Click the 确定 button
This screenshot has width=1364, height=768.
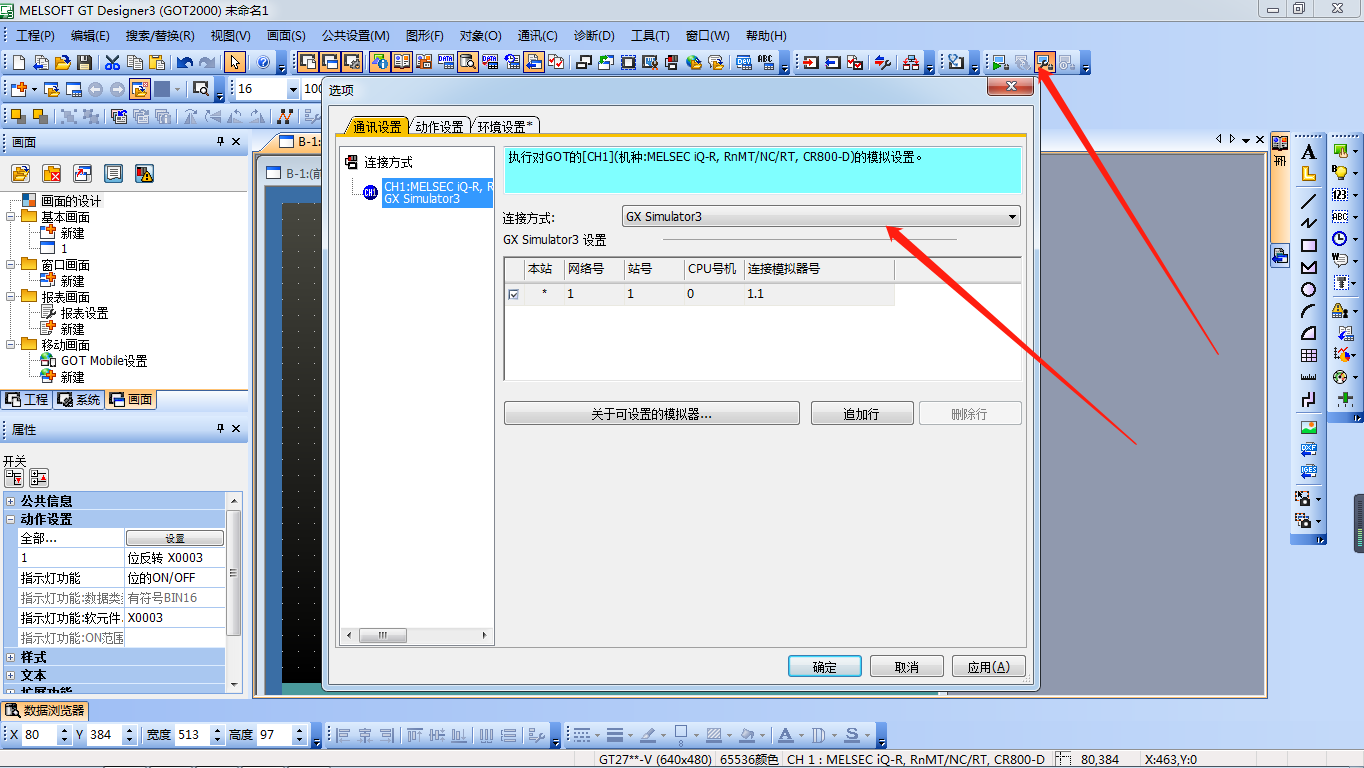point(825,667)
